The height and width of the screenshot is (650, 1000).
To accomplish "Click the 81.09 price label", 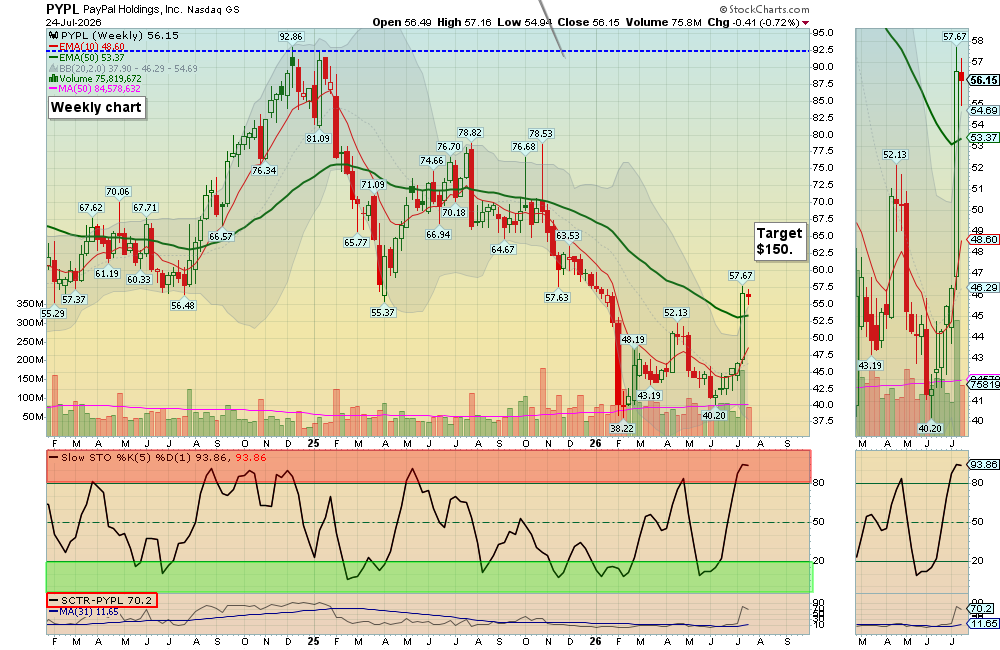I will pos(318,138).
